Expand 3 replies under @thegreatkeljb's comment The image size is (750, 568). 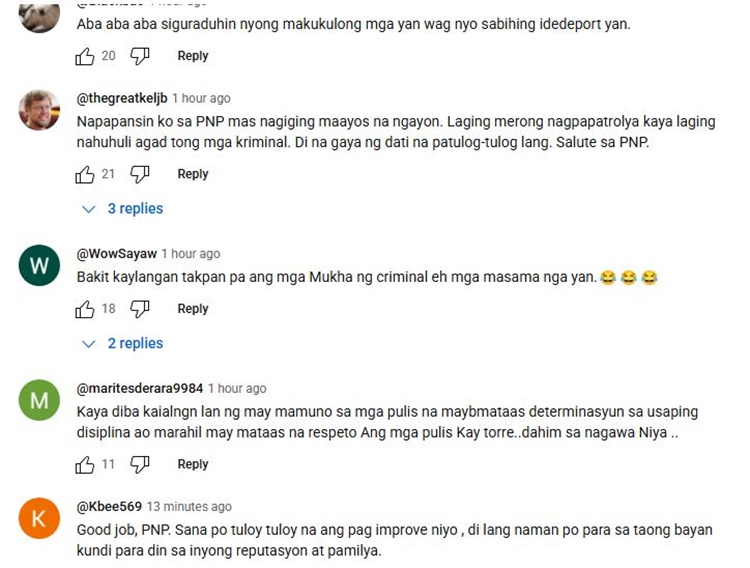point(122,209)
